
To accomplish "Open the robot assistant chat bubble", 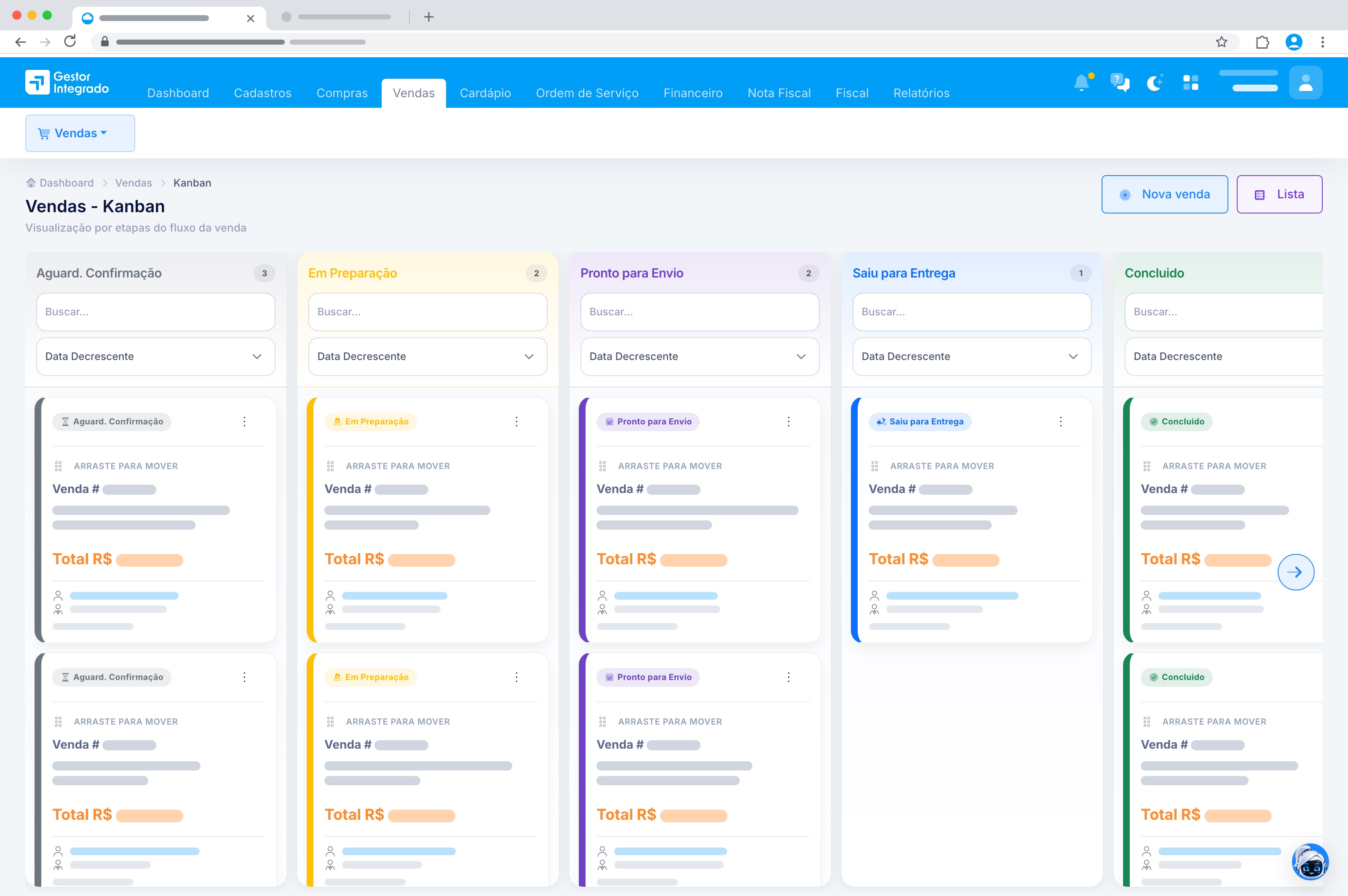I will click(x=1310, y=862).
